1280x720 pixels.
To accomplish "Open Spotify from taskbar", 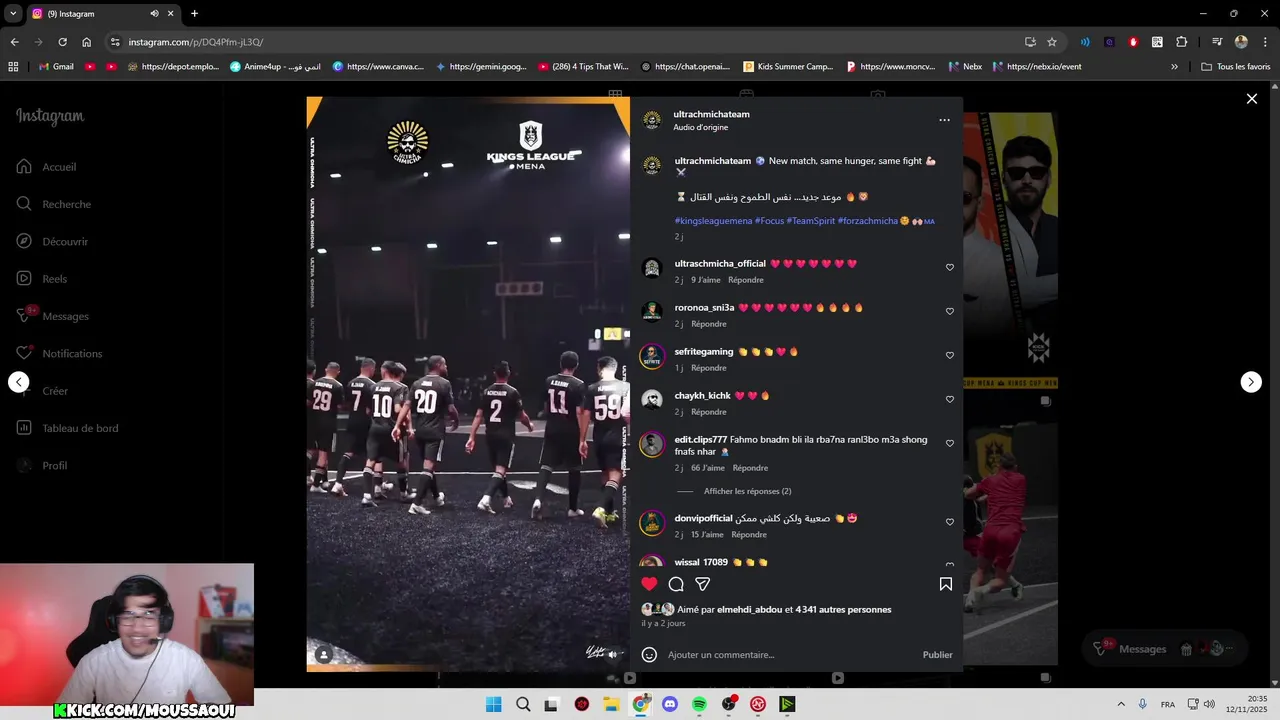I will (699, 704).
